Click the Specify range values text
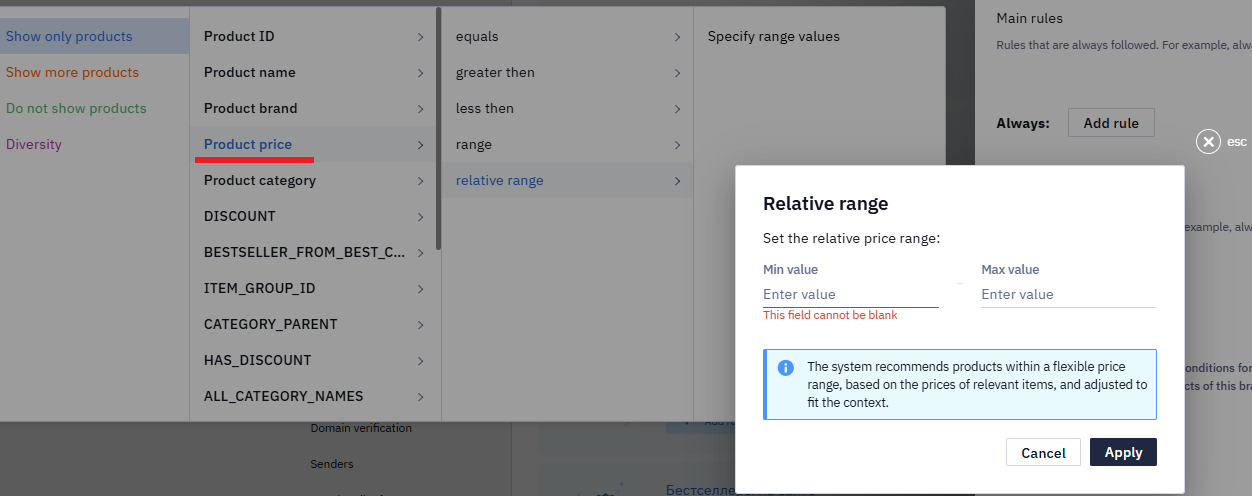This screenshot has width=1252, height=496. [774, 37]
